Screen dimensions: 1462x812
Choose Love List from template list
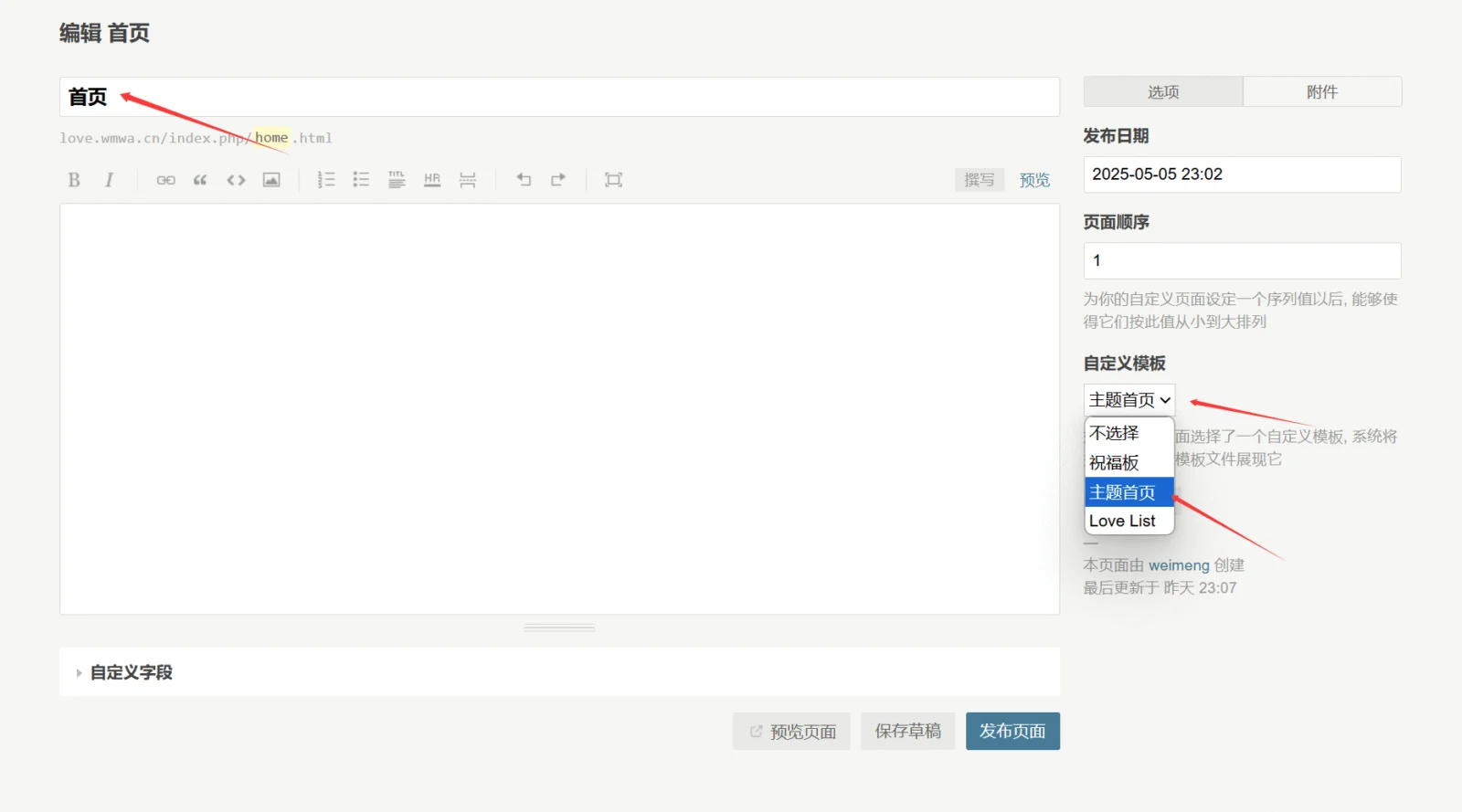[x=1129, y=521]
